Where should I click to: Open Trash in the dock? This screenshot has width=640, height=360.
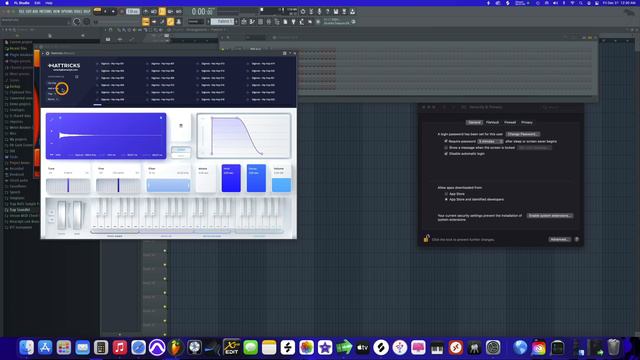613,348
